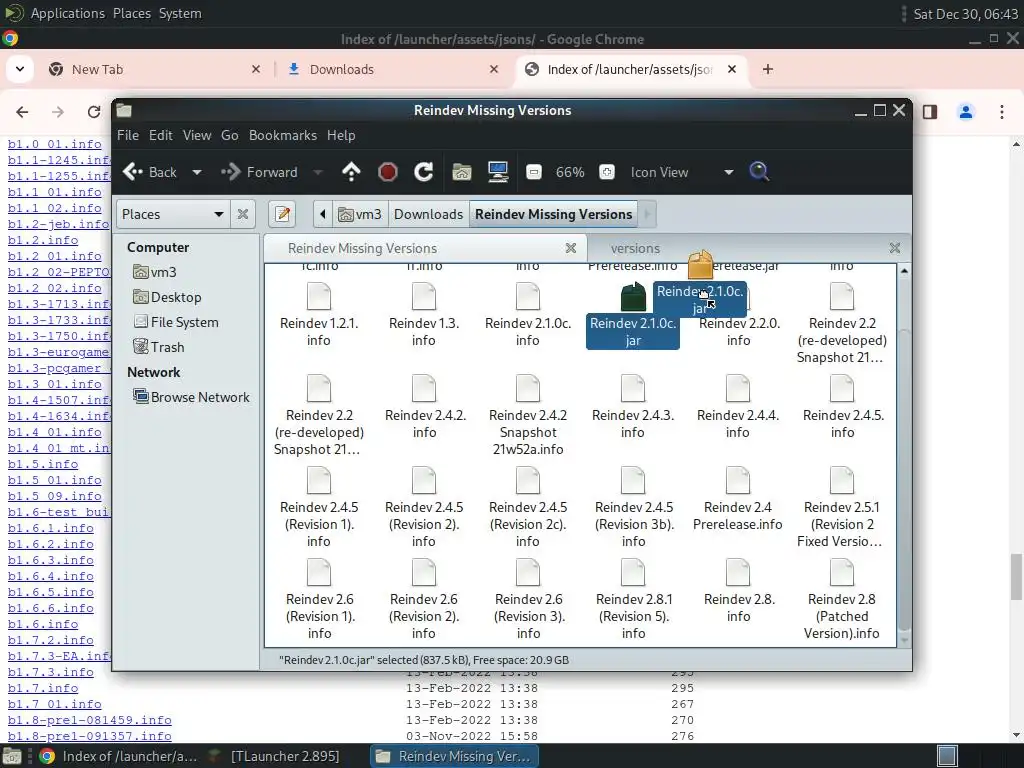Select Reindev 2.4.5.info file
This screenshot has height=768, width=1024.
[x=842, y=406]
